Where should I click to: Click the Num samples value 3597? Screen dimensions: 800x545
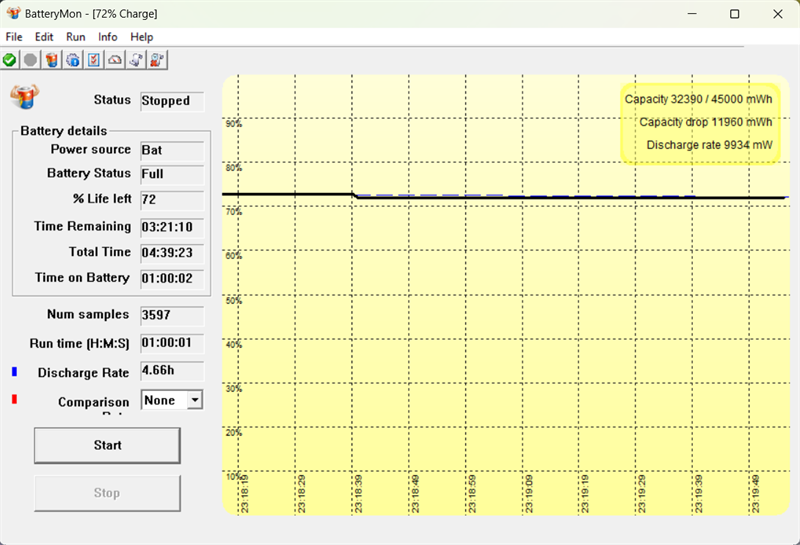pos(172,315)
